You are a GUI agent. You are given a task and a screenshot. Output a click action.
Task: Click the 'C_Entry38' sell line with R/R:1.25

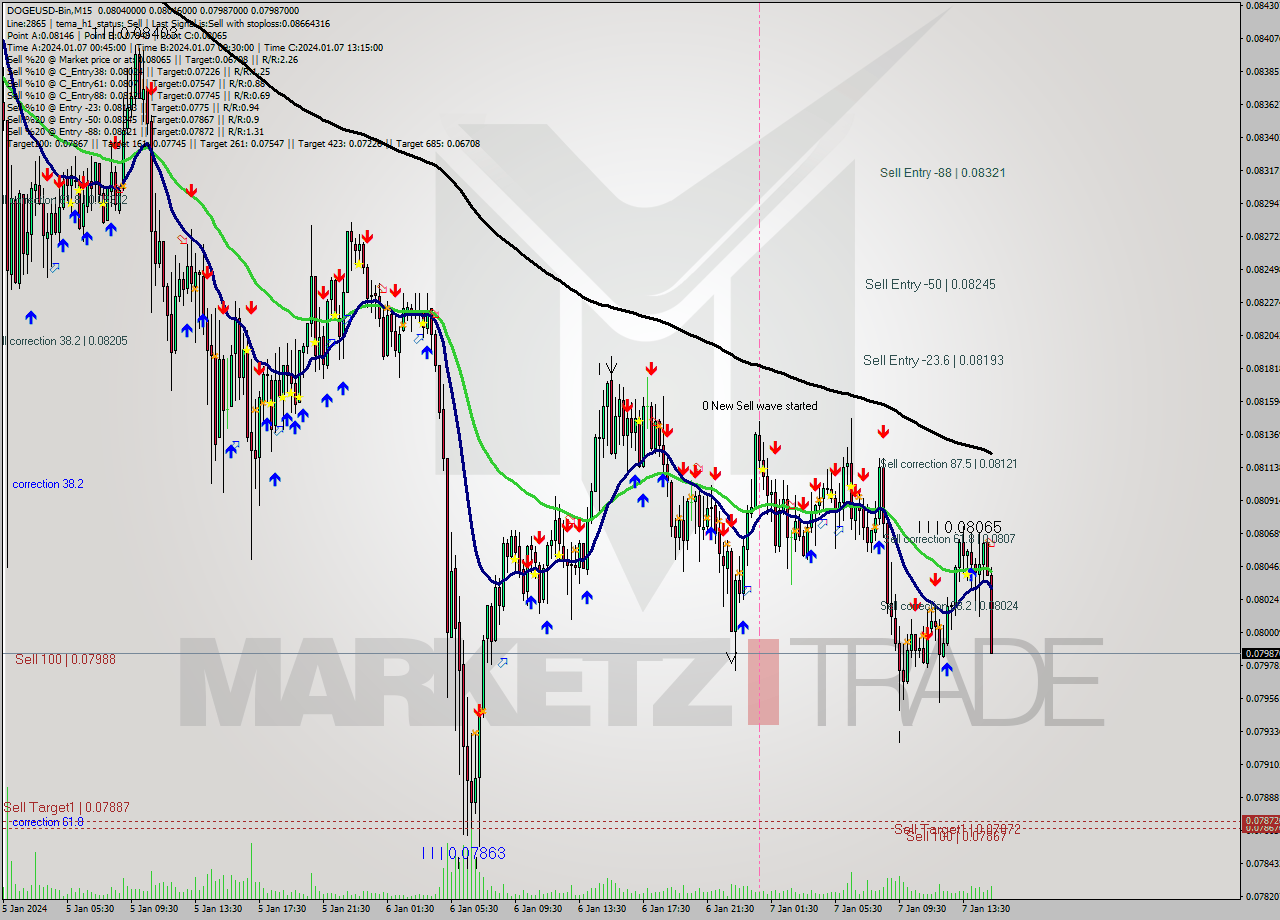(138, 71)
